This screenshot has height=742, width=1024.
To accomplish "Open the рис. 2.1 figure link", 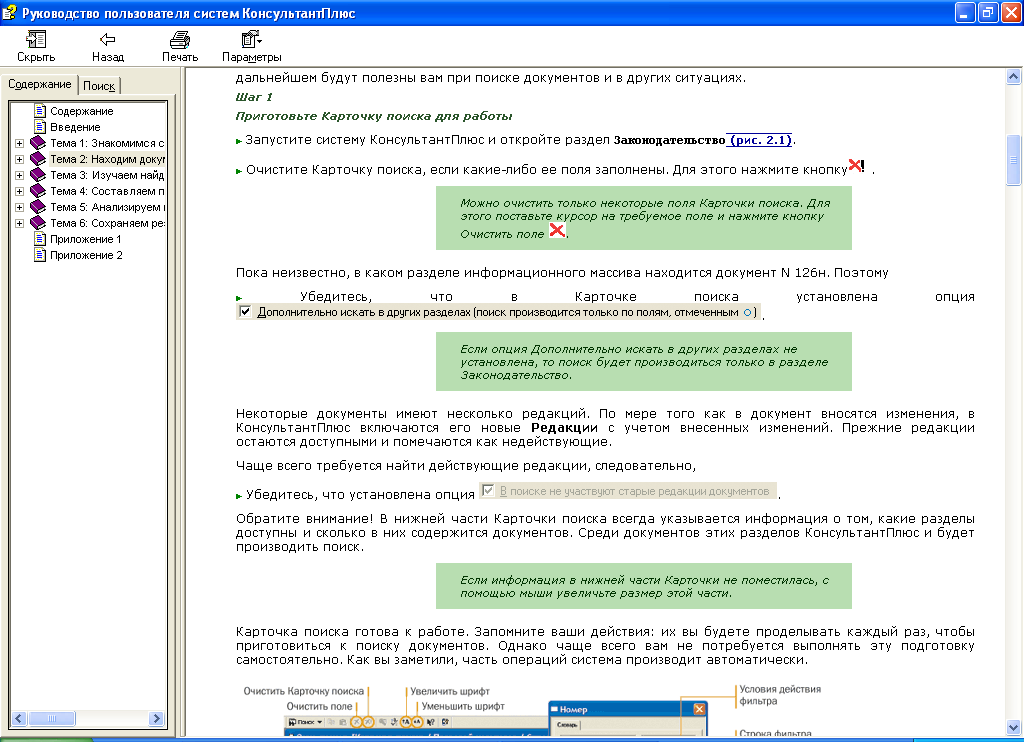I will [x=760, y=140].
